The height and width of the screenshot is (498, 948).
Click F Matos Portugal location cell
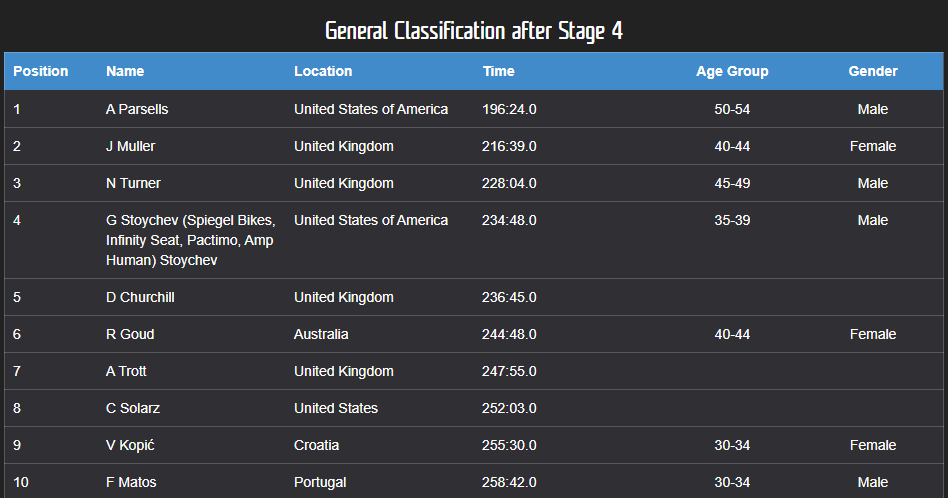(x=320, y=482)
